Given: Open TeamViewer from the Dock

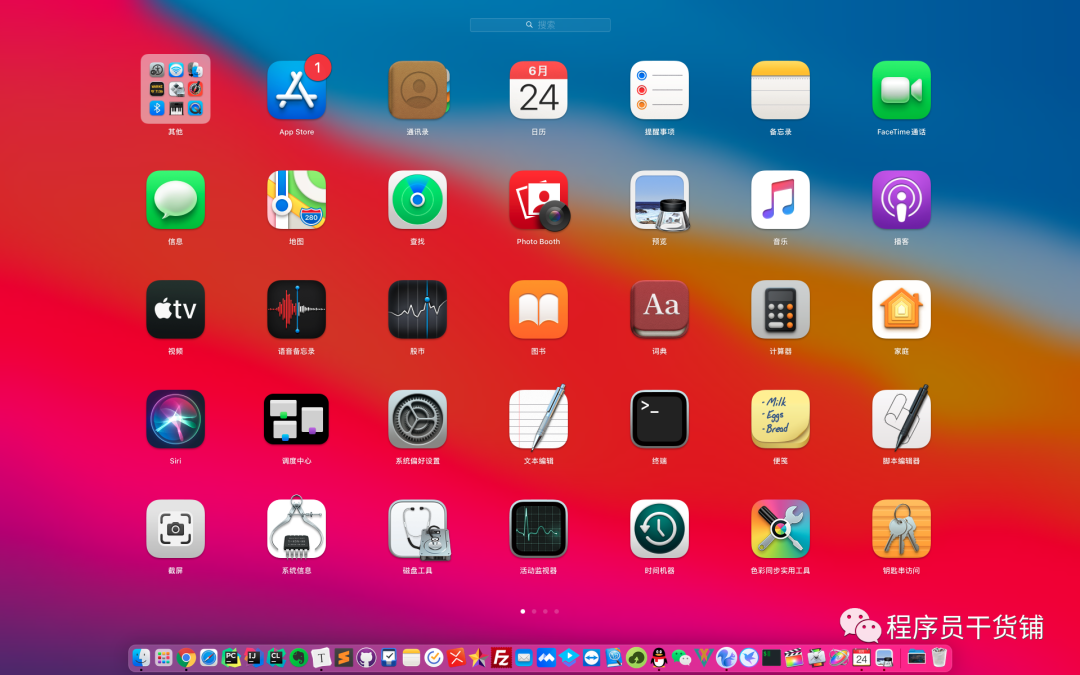Looking at the screenshot, I should pyautogui.click(x=592, y=658).
